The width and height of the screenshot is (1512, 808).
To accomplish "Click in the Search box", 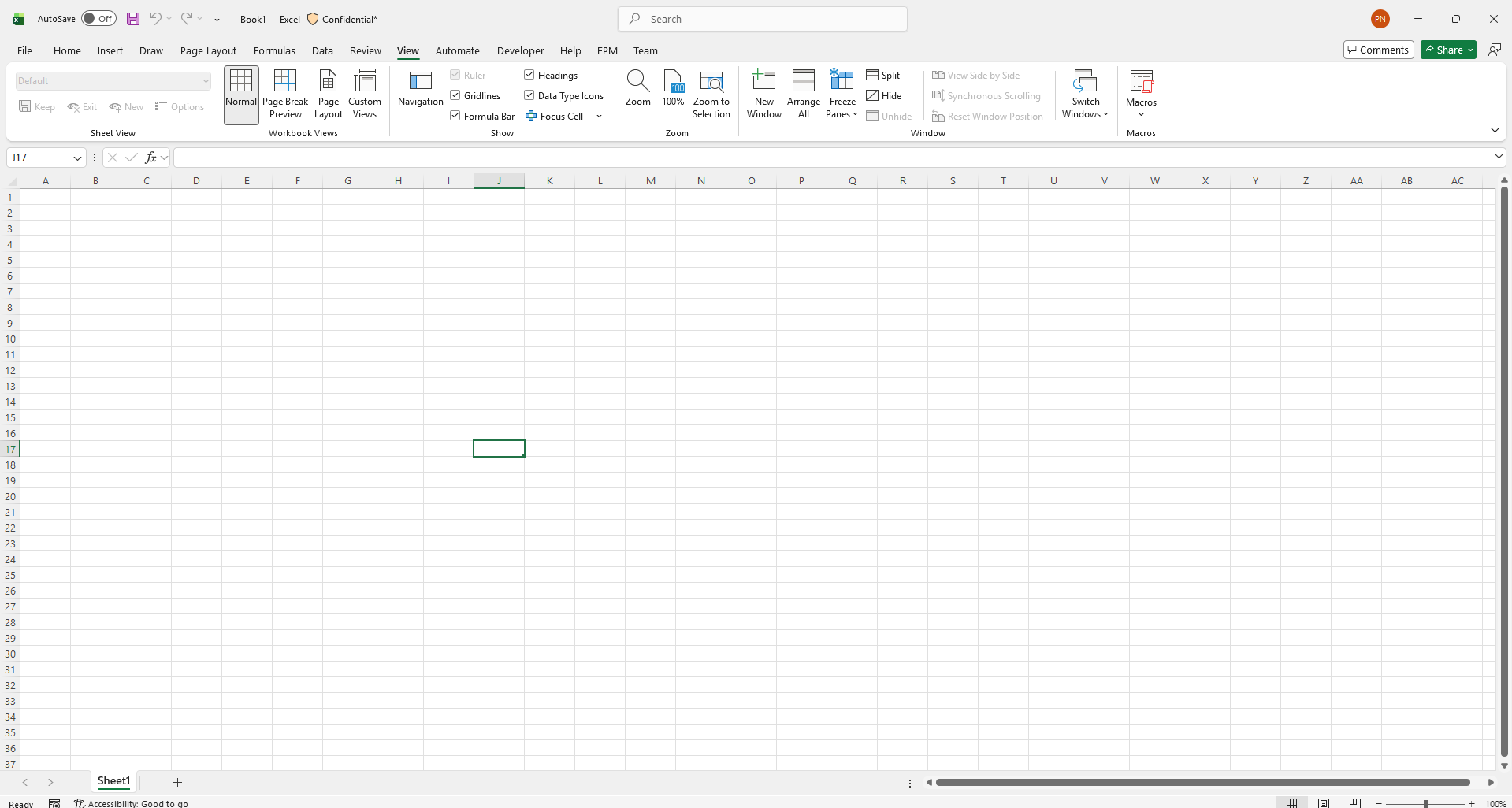I will coord(763,19).
